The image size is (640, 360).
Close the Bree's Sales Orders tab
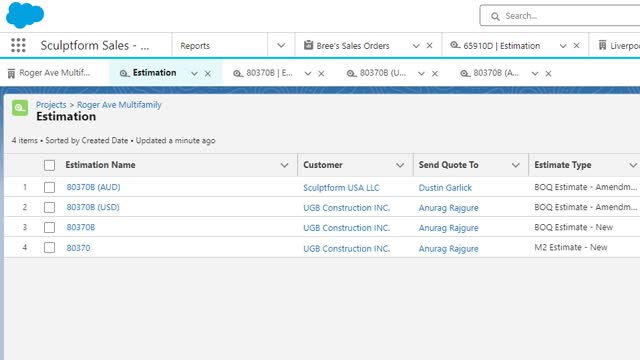click(429, 46)
